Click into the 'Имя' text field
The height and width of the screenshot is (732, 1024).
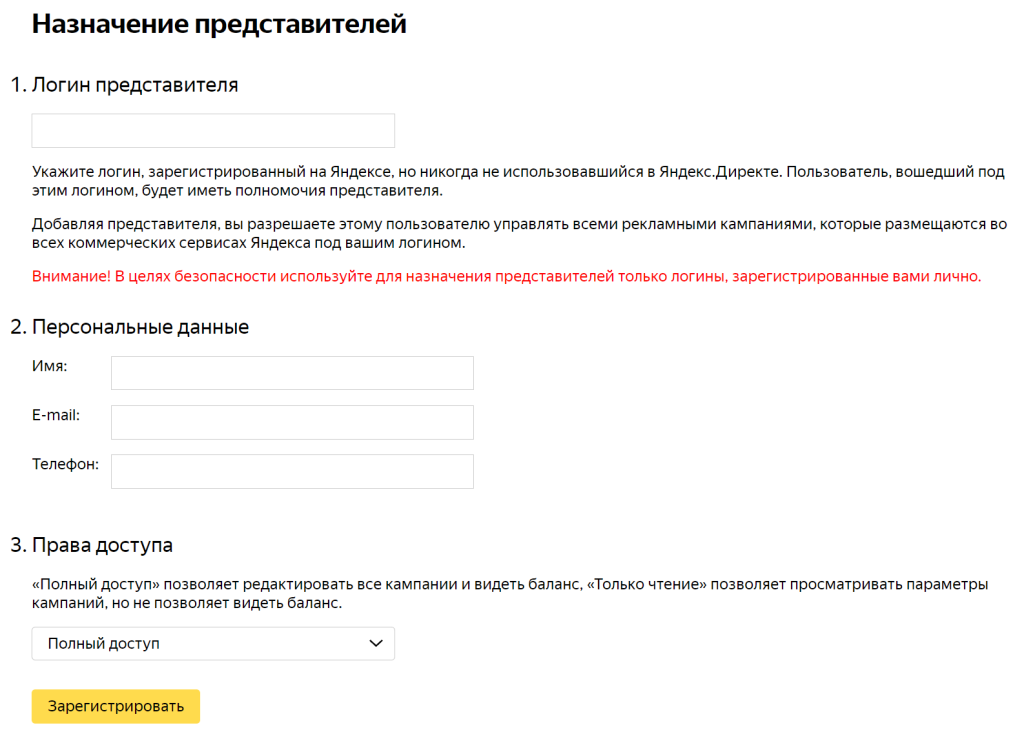(292, 373)
